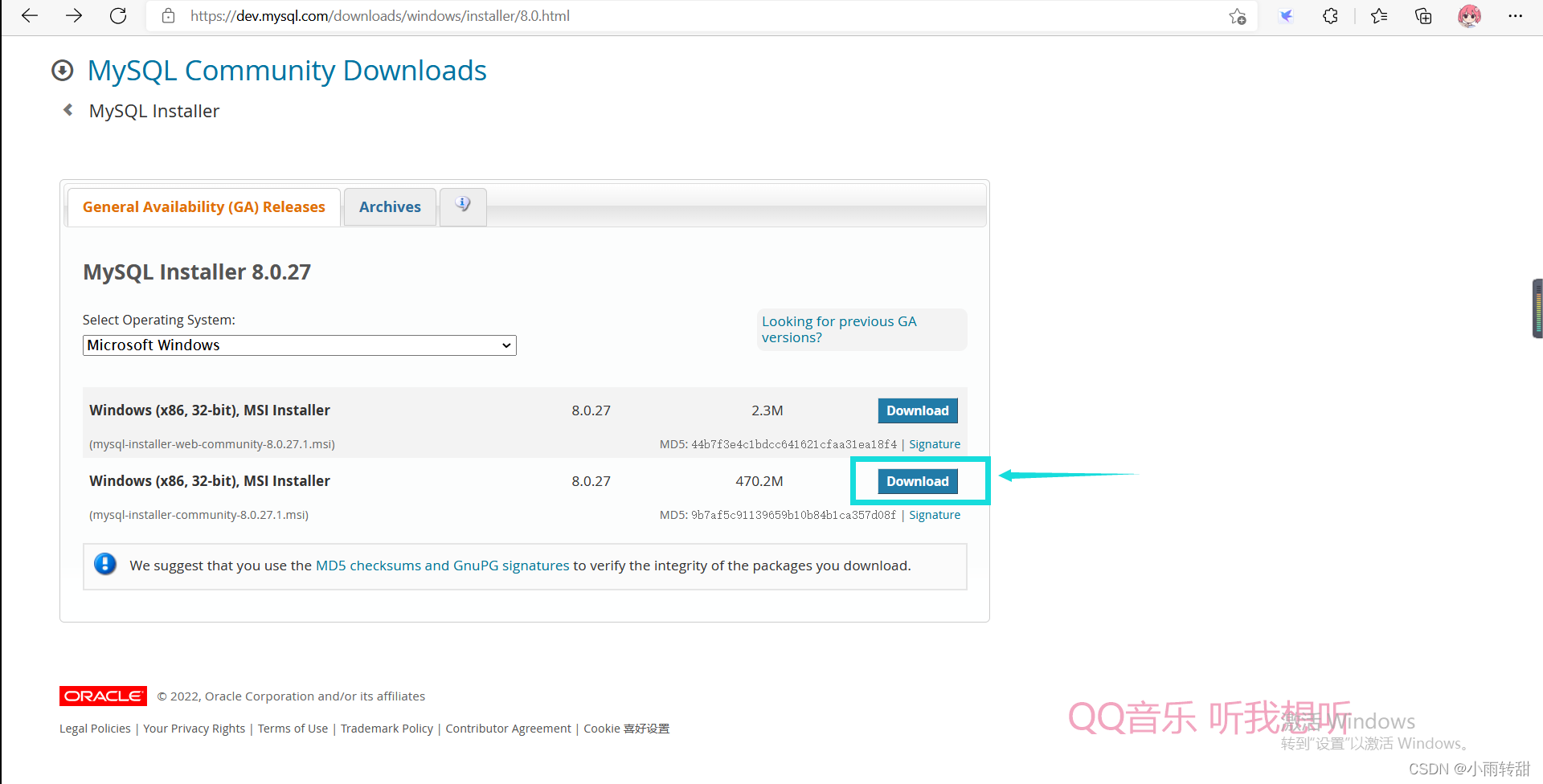Open Signature link for the web-community MSI
1543x784 pixels.
point(935,444)
